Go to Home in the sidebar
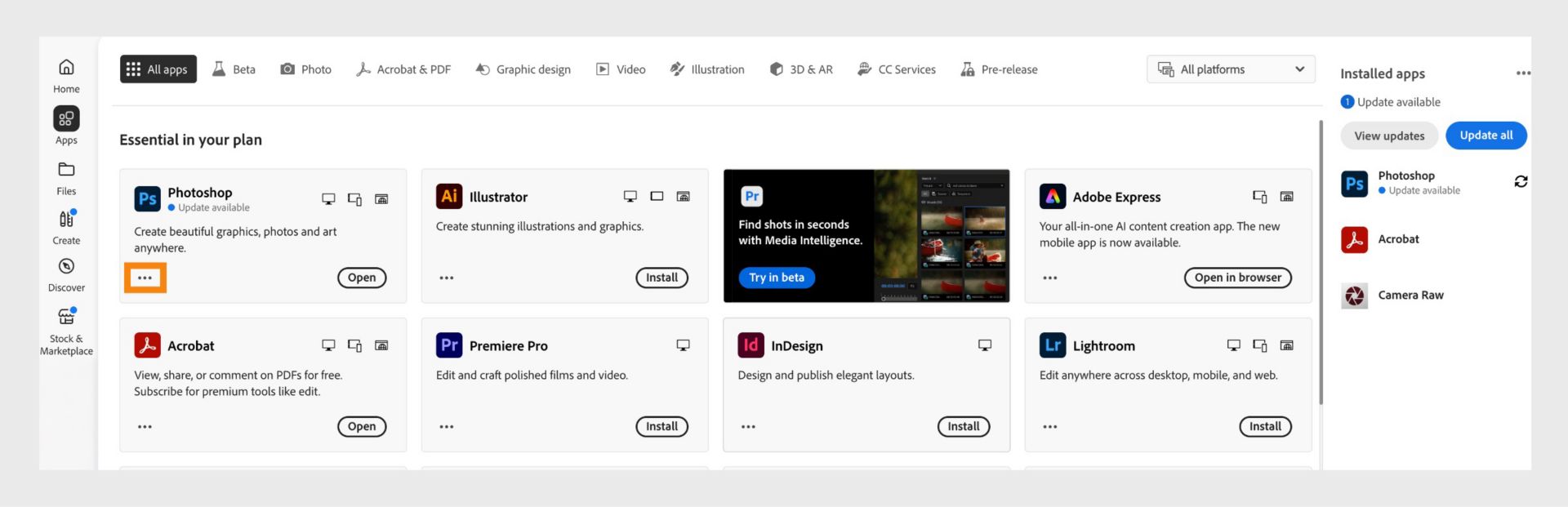Image resolution: width=1568 pixels, height=507 pixels. pos(66,76)
